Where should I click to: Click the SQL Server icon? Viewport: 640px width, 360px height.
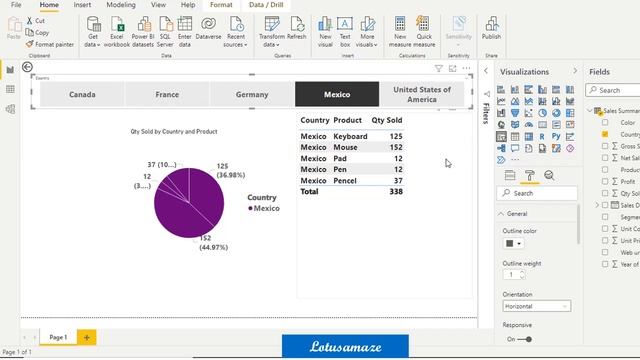click(x=165, y=24)
